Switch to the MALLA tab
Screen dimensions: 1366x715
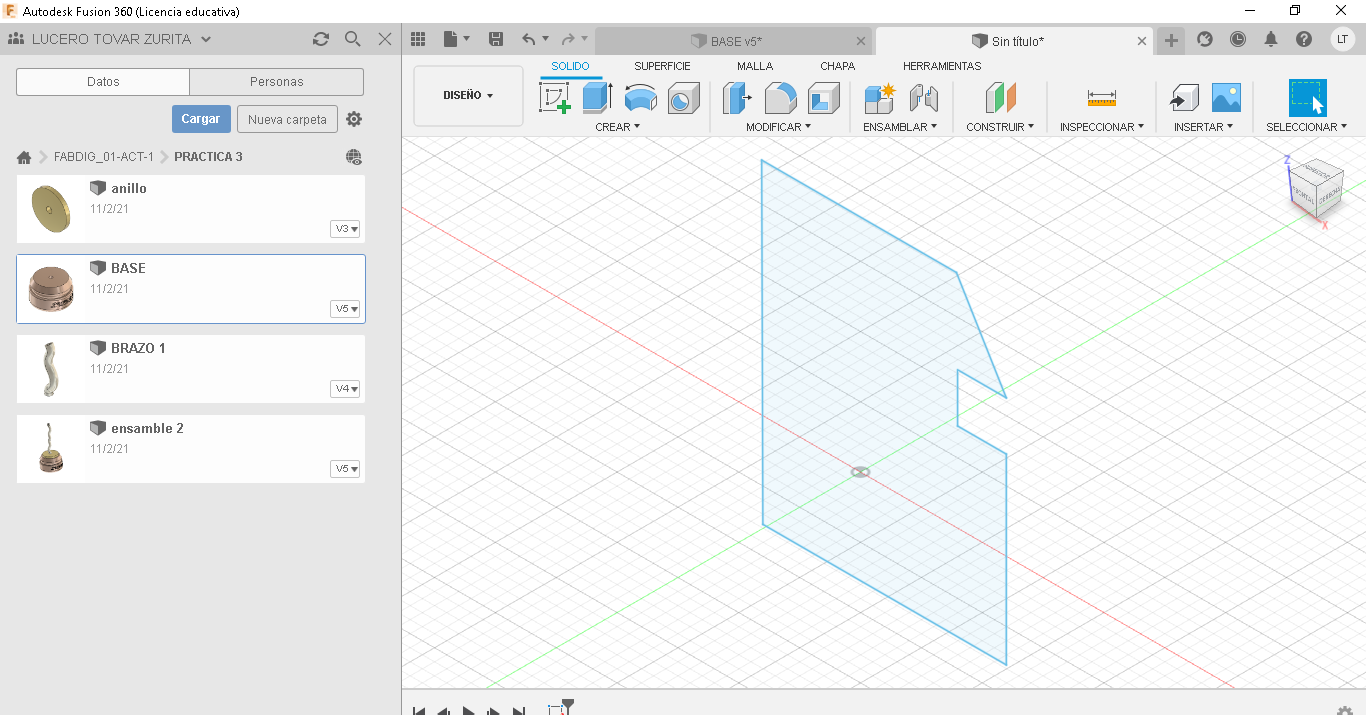755,66
